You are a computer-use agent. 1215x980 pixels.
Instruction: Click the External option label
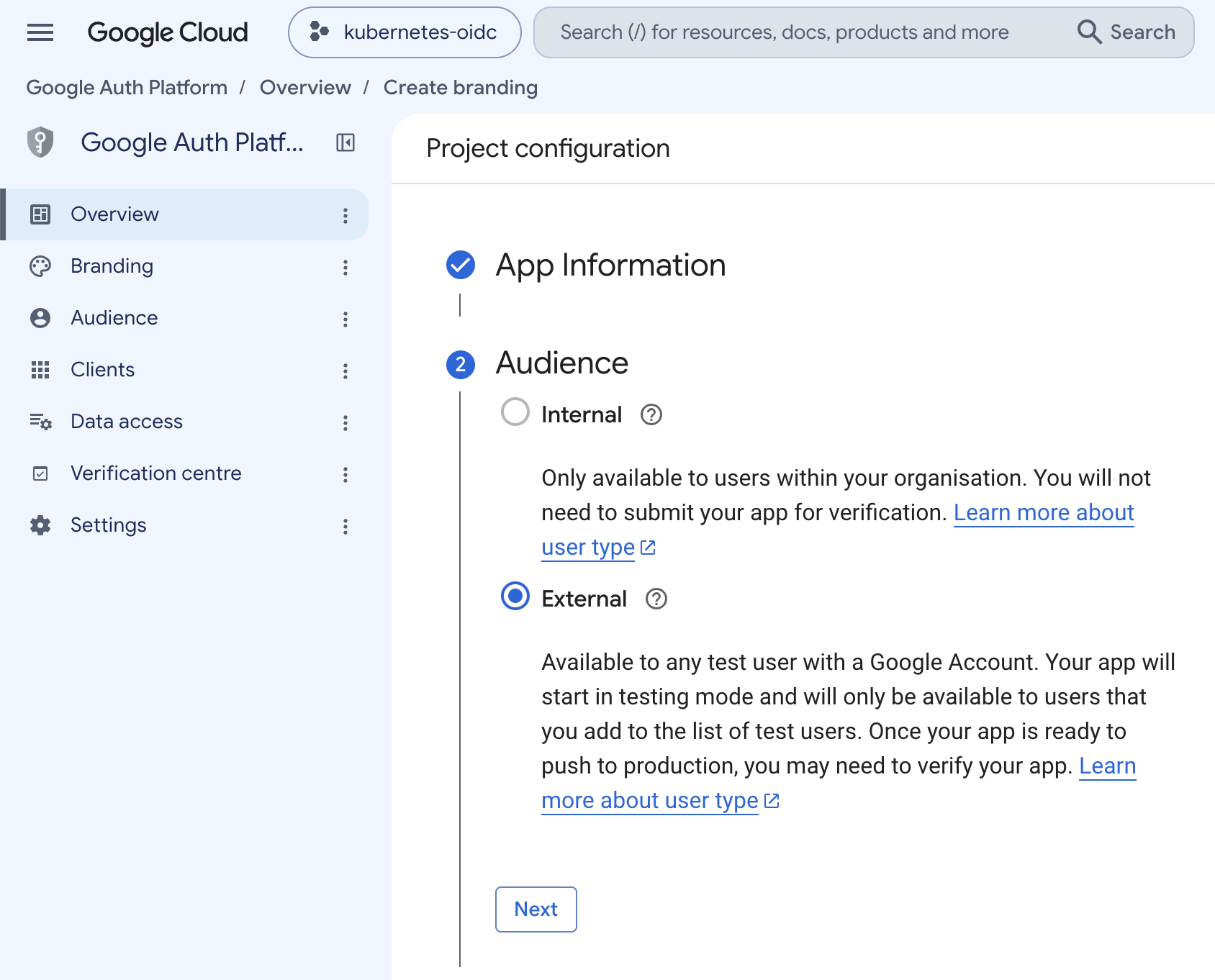(584, 599)
